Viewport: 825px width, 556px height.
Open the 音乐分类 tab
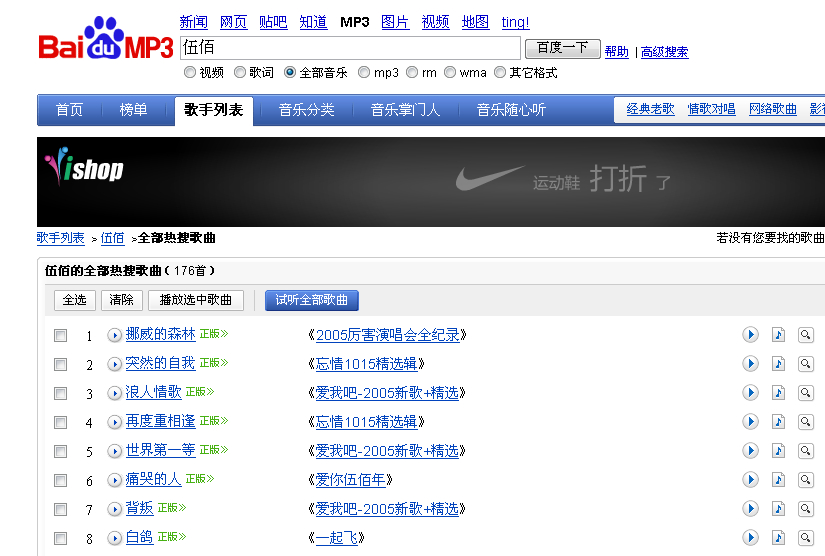306,110
